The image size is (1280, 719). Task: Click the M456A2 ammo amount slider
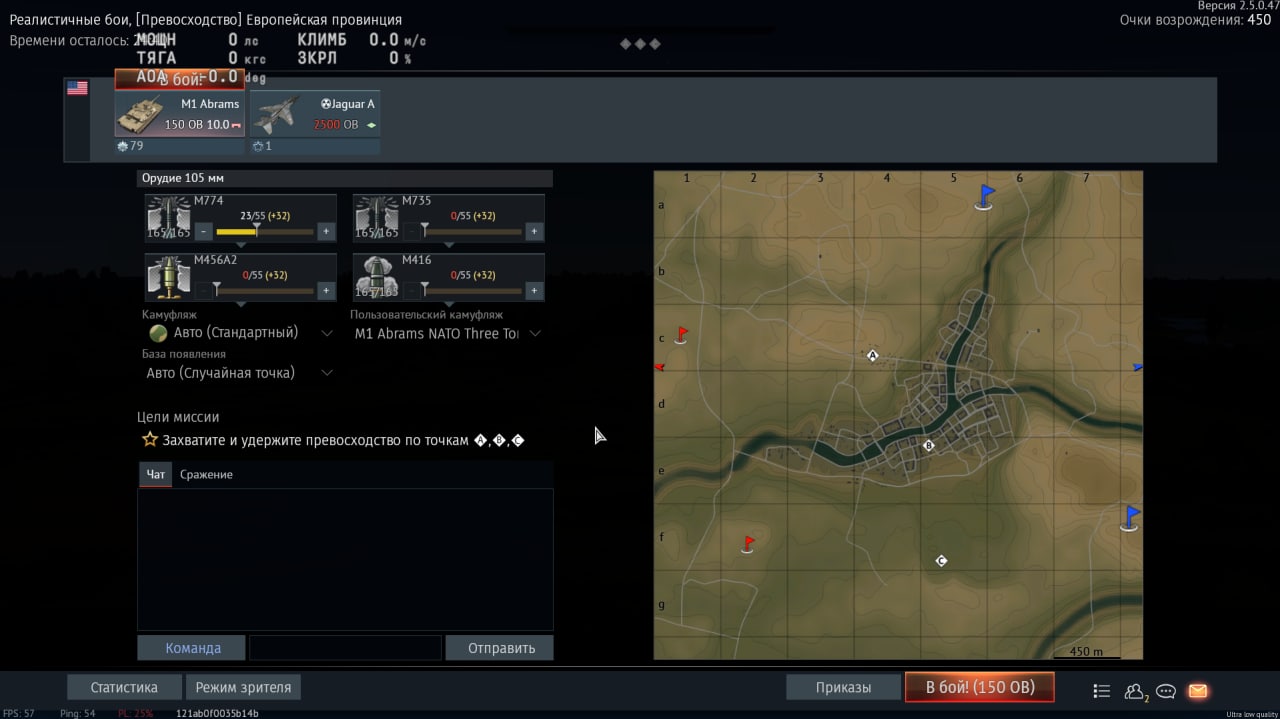point(265,291)
